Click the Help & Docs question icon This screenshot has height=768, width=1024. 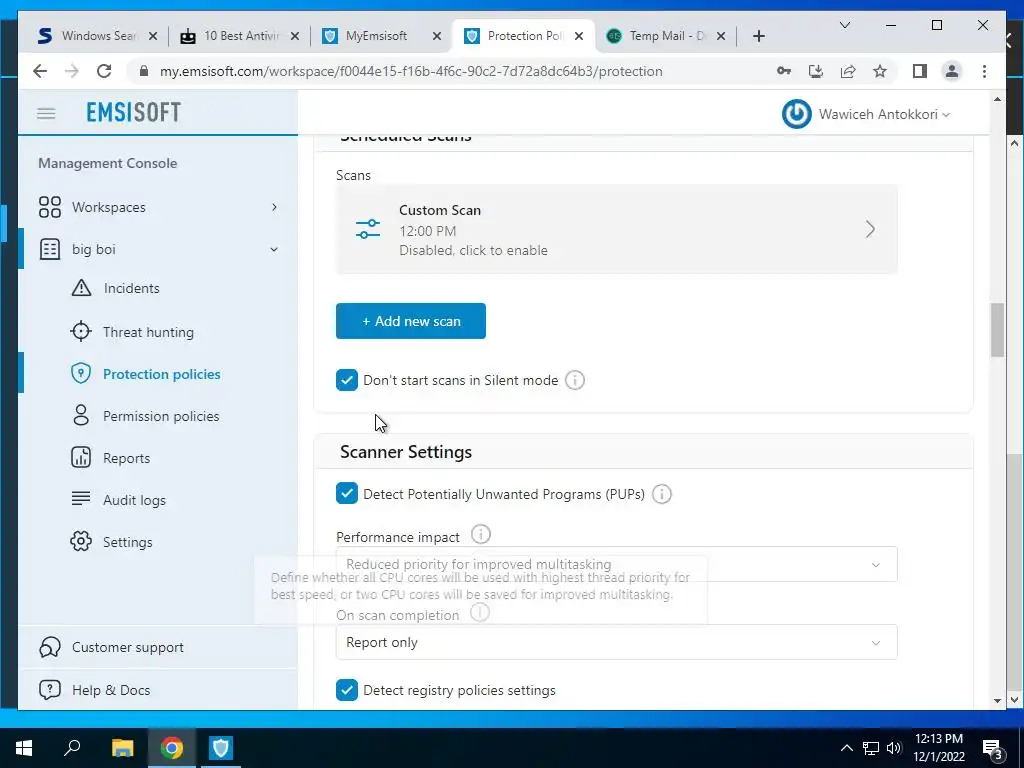50,690
